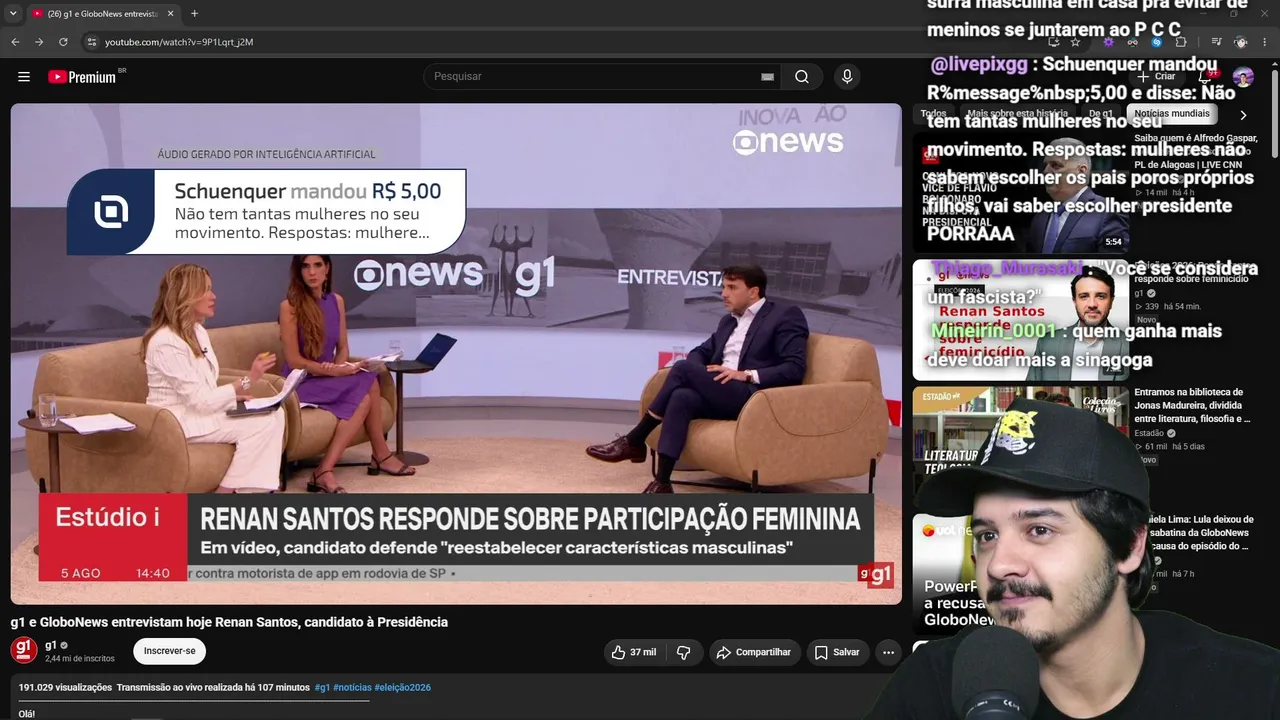Click the Inscrever-se subscribe button
Image resolution: width=1280 pixels, height=720 pixels.
(169, 651)
